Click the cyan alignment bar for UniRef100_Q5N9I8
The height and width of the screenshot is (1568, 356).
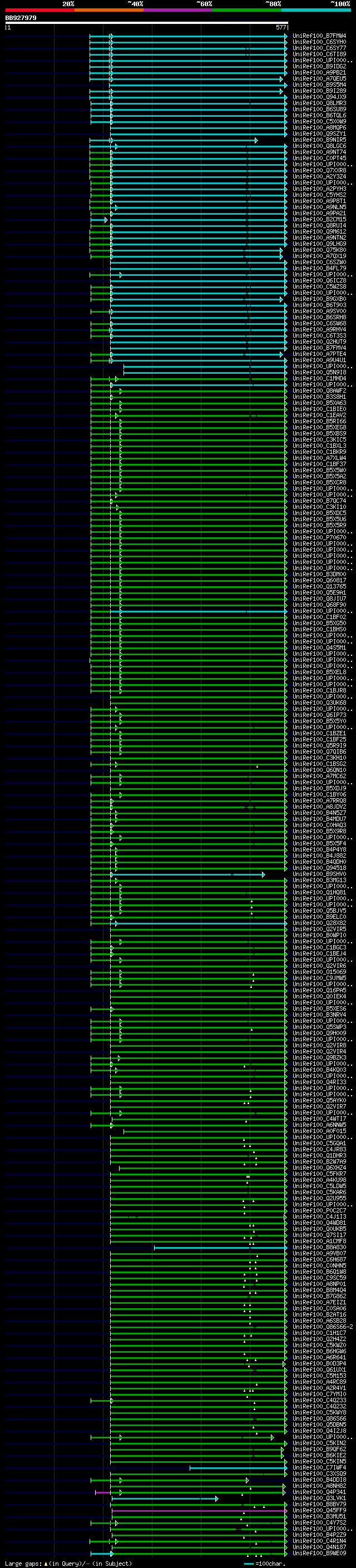[205, 373]
